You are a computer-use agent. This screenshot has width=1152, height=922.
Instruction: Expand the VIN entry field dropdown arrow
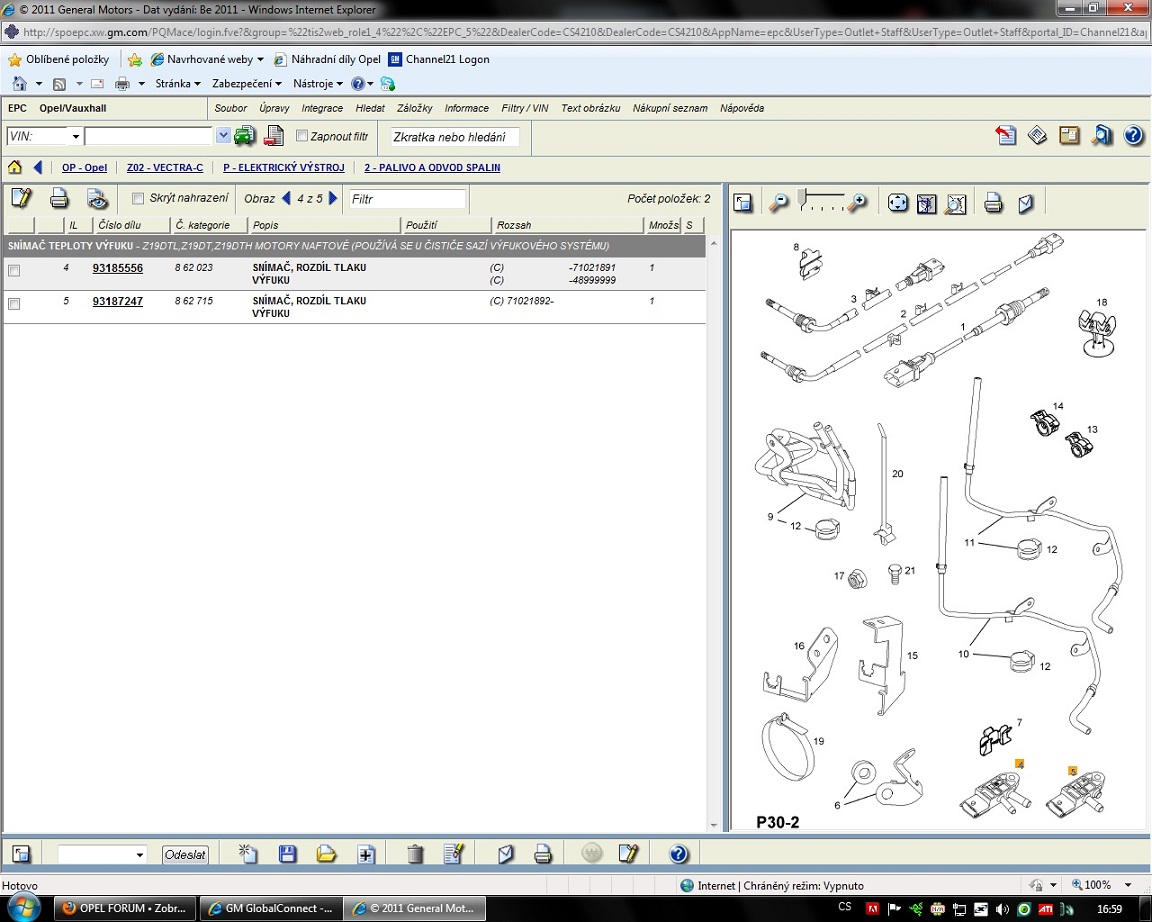(223, 136)
